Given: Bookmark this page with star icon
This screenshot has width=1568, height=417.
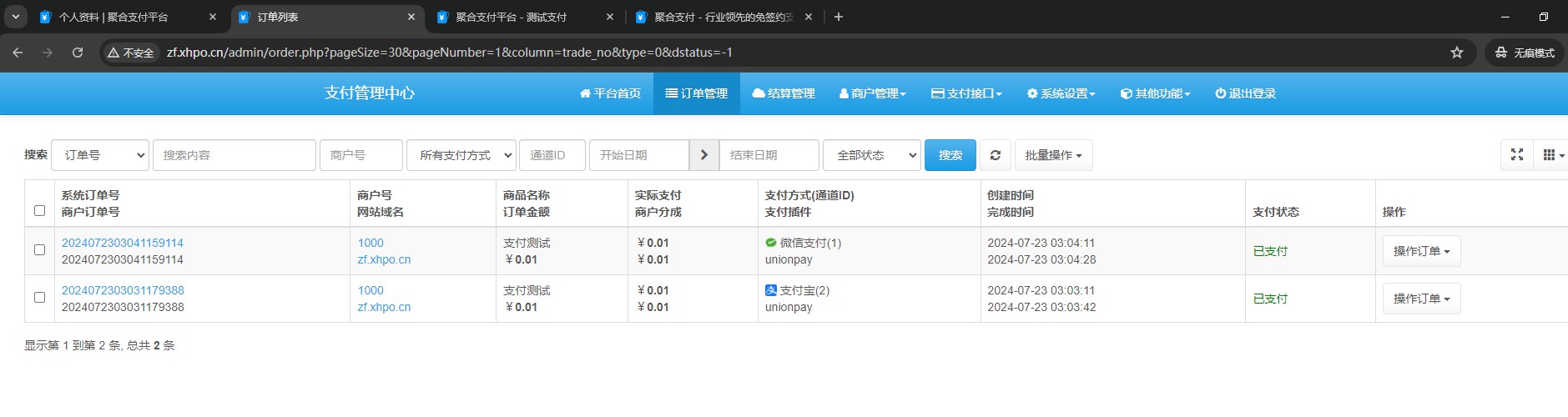Looking at the screenshot, I should [x=1456, y=53].
